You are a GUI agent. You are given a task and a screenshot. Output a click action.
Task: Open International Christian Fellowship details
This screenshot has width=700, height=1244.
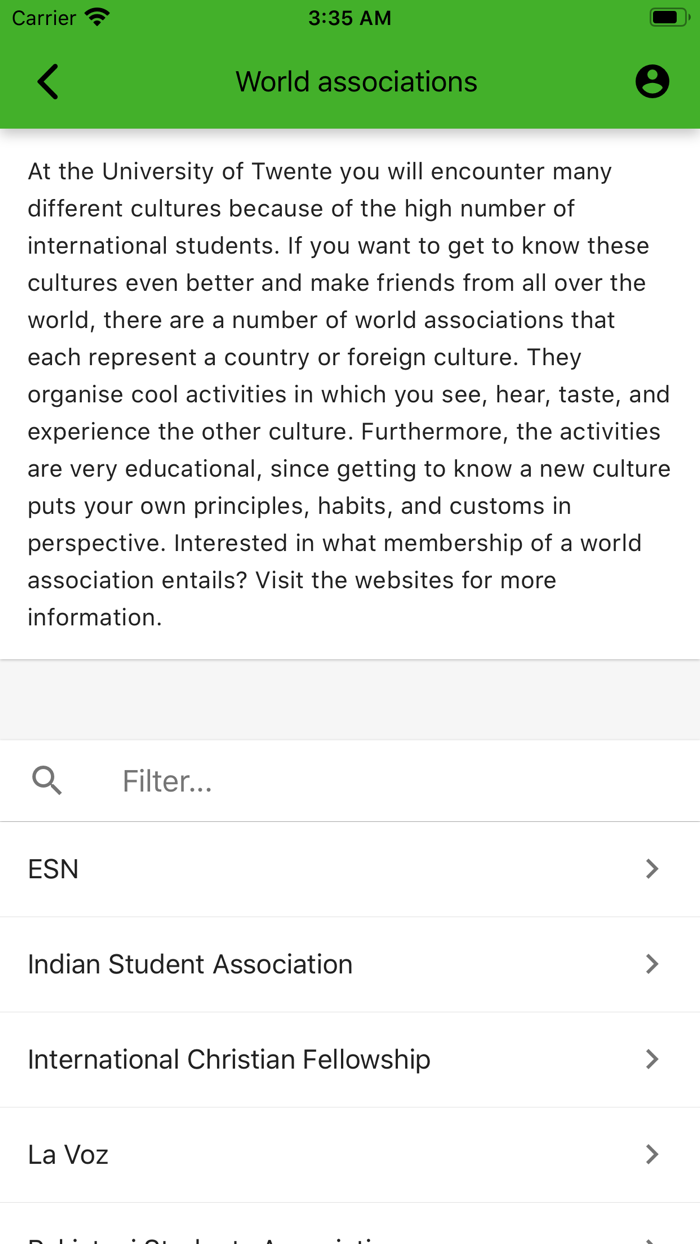click(229, 1059)
